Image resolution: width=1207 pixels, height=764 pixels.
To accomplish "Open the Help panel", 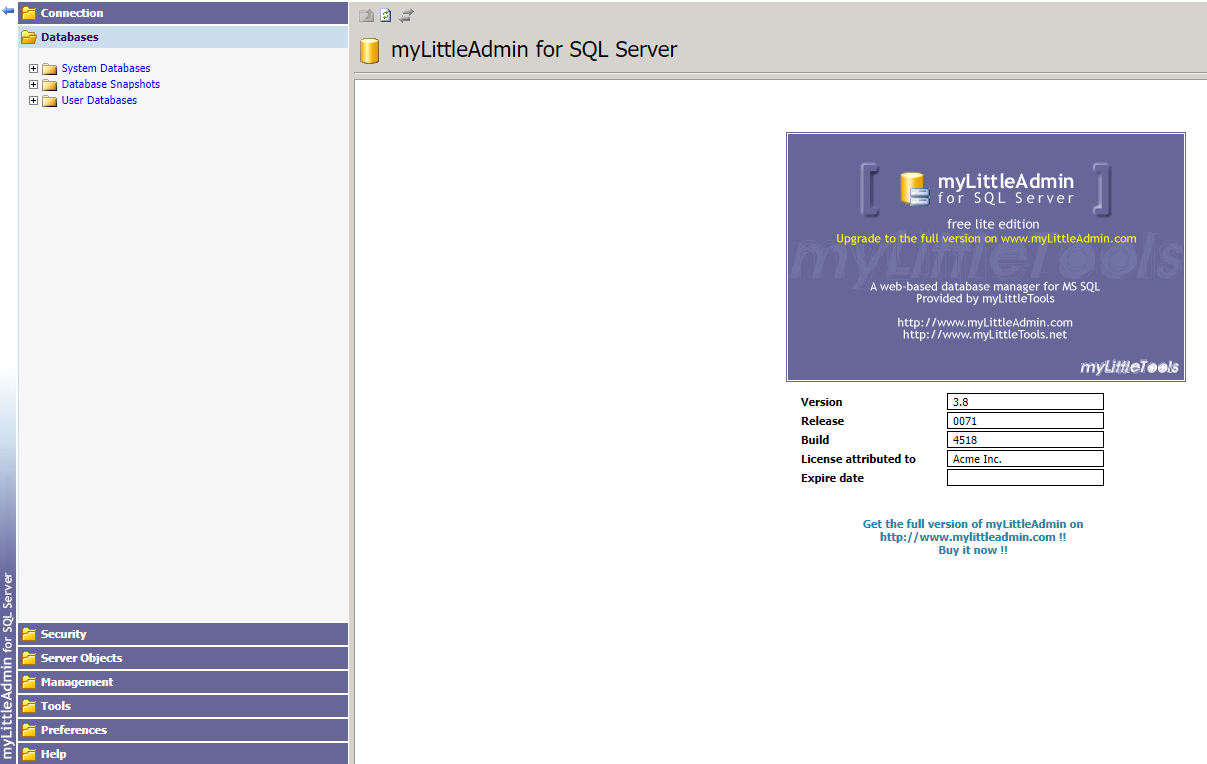I will click(x=183, y=754).
